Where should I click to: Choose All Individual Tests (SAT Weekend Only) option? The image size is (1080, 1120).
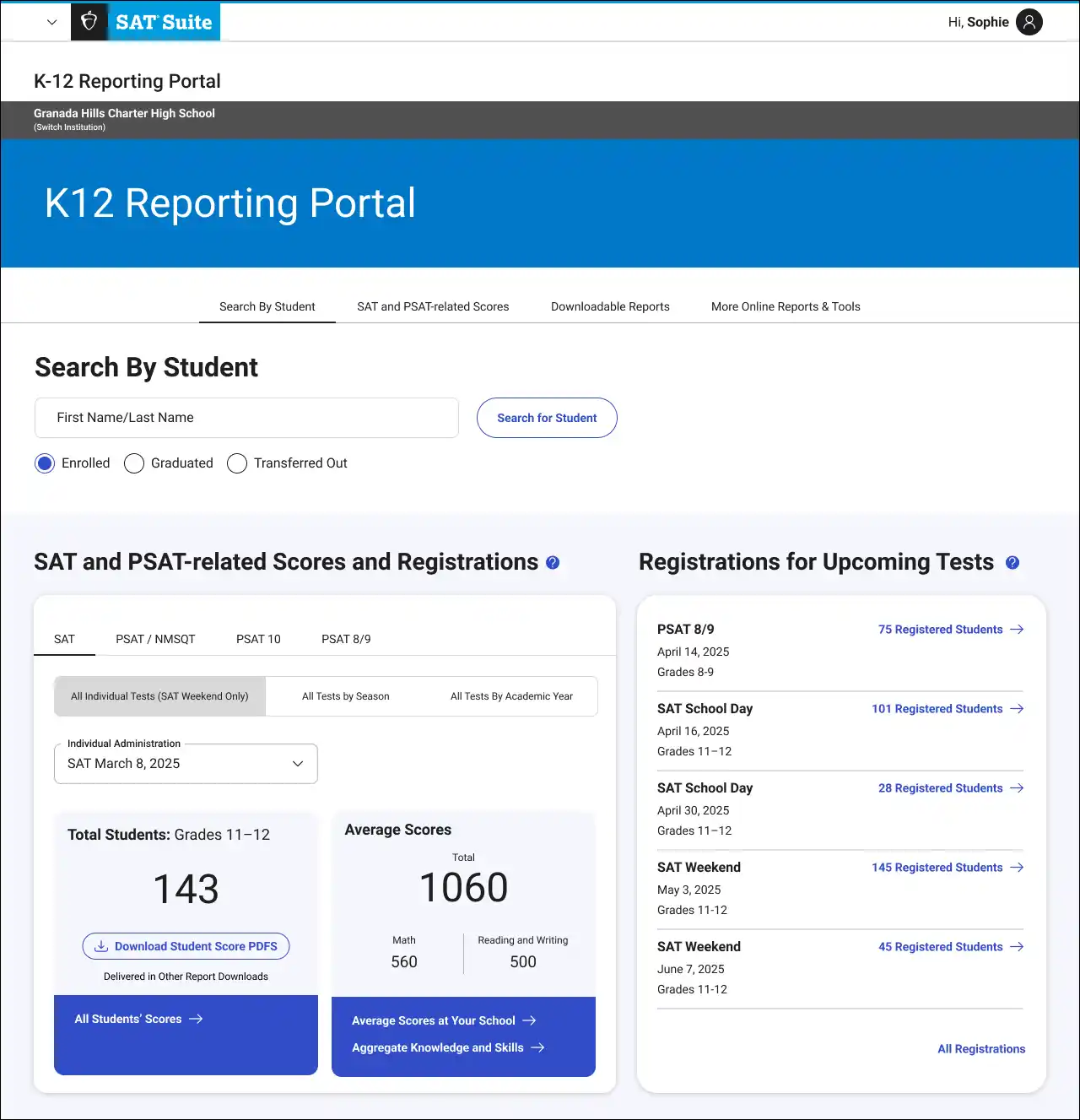[159, 696]
